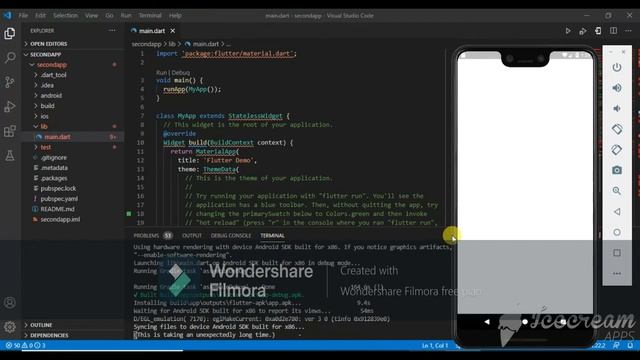Open the Explorer view in activity bar

[10, 33]
